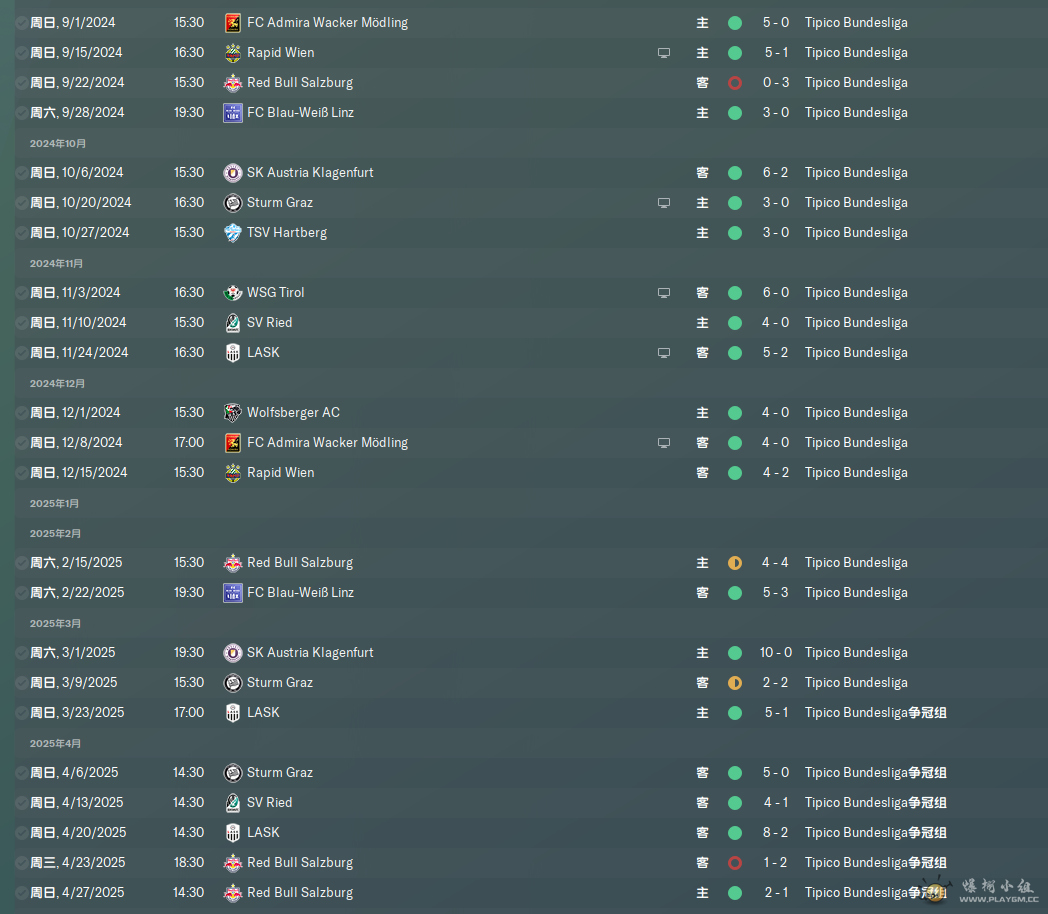Screen dimensions: 1048x914
Task: Toggle the check circle beside 11/3/2024 fixture
Action: click(21, 293)
